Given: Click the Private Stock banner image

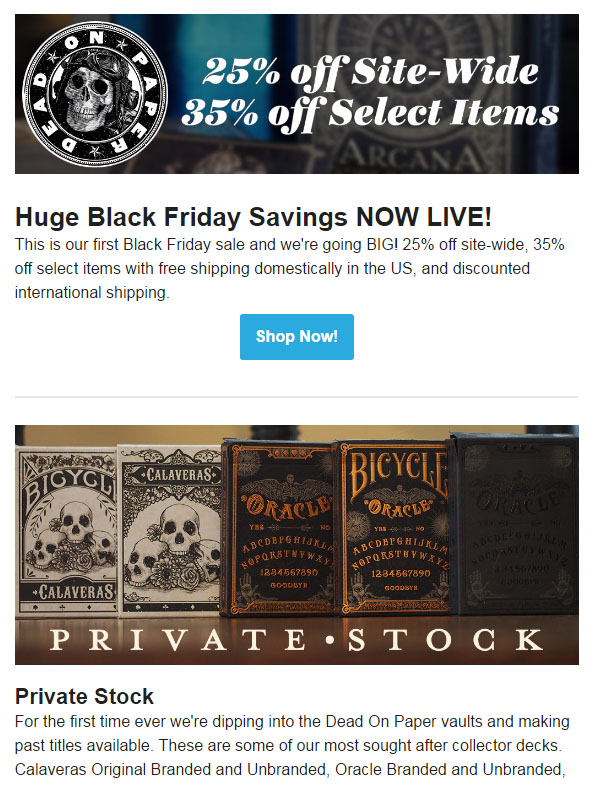Looking at the screenshot, I should point(296,545).
